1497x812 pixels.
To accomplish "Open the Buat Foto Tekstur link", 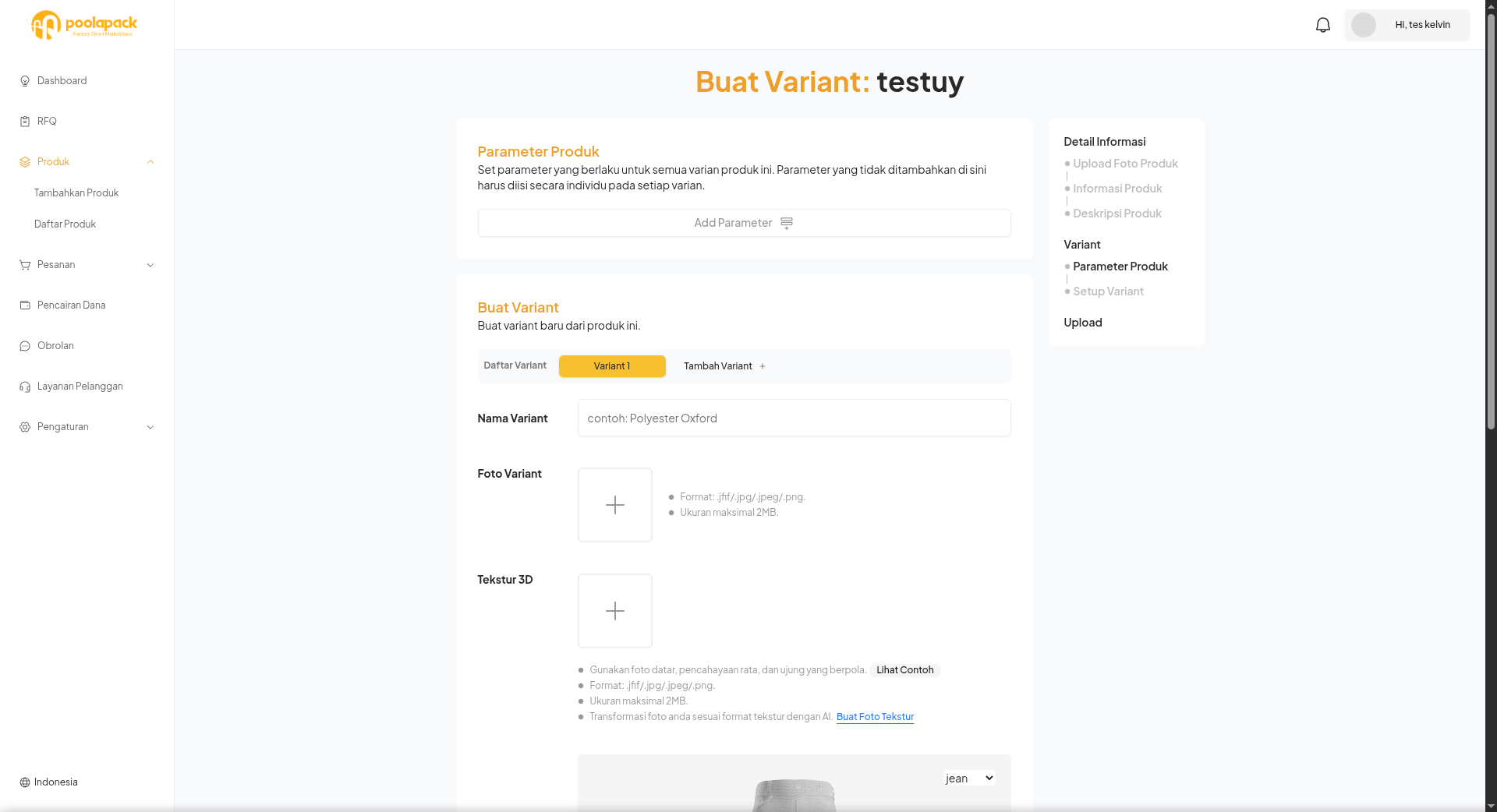I will click(875, 717).
